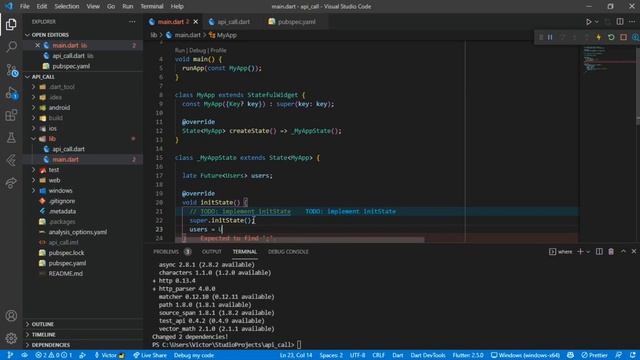This screenshot has width=640, height=360.
Task: Change CRLF line ending in status bar
Action: pos(378,355)
